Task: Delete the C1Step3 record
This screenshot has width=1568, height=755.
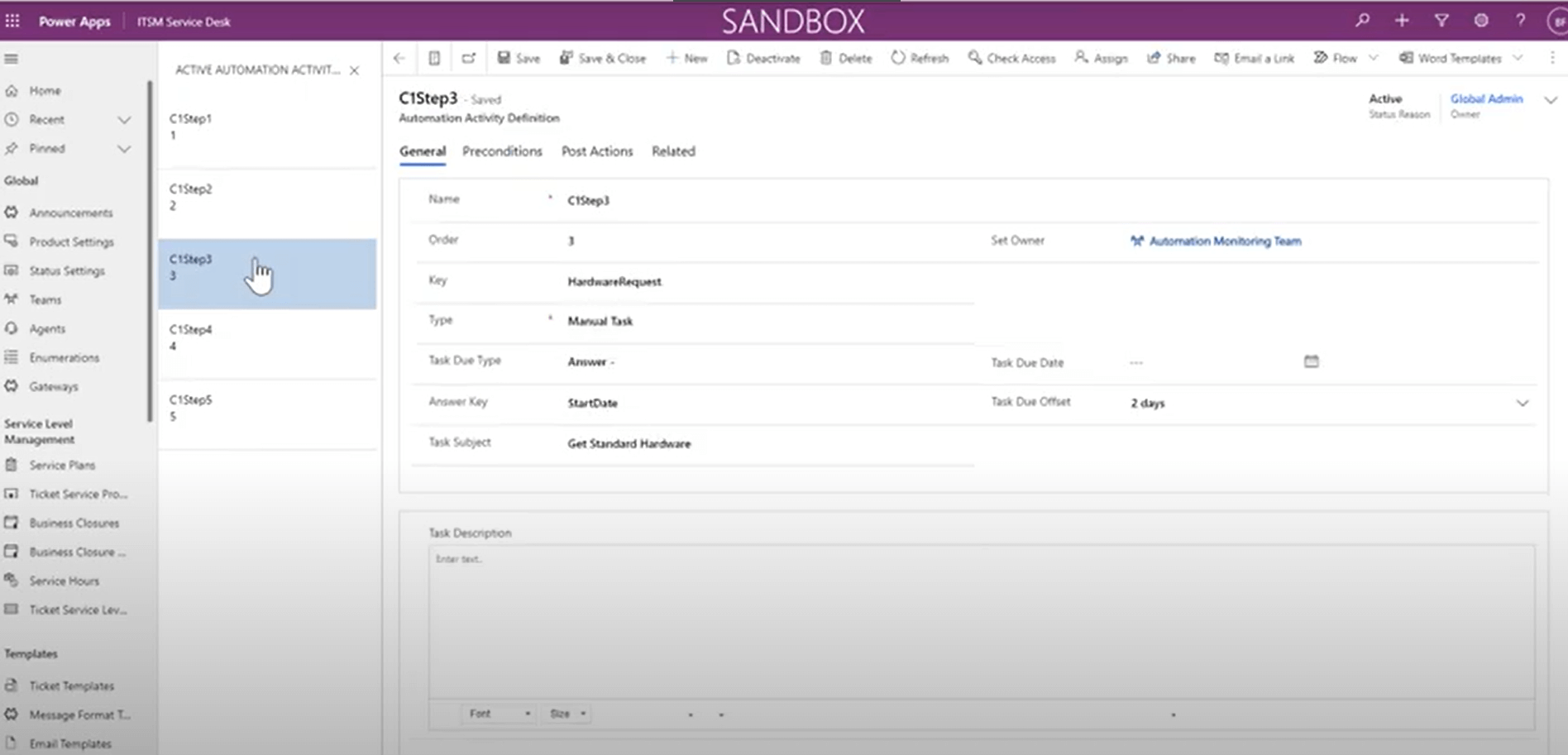Action: [845, 58]
